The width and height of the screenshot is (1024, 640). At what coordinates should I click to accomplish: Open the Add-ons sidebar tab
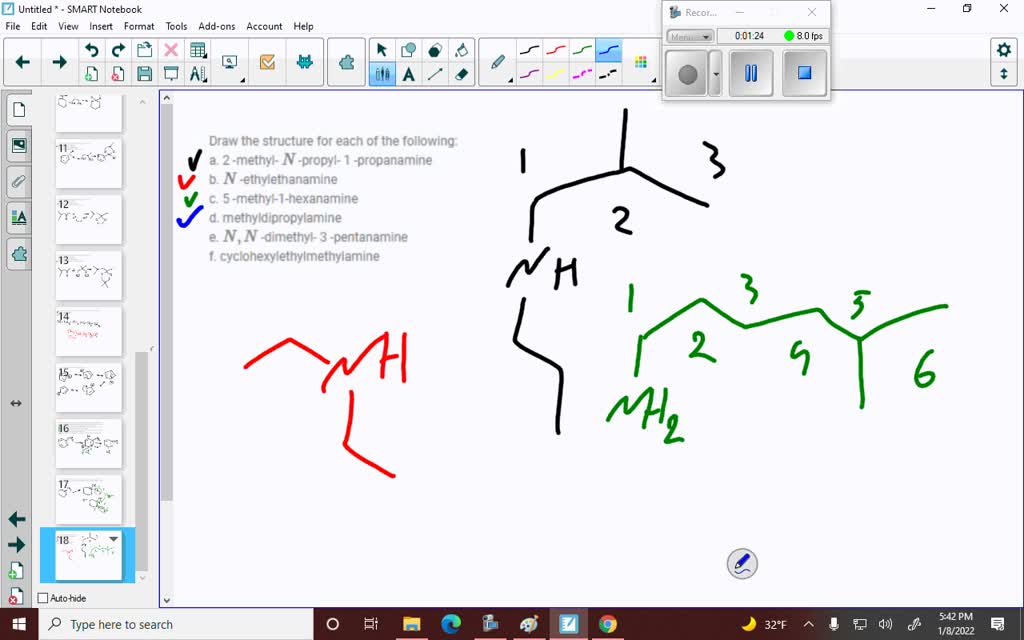[19, 253]
